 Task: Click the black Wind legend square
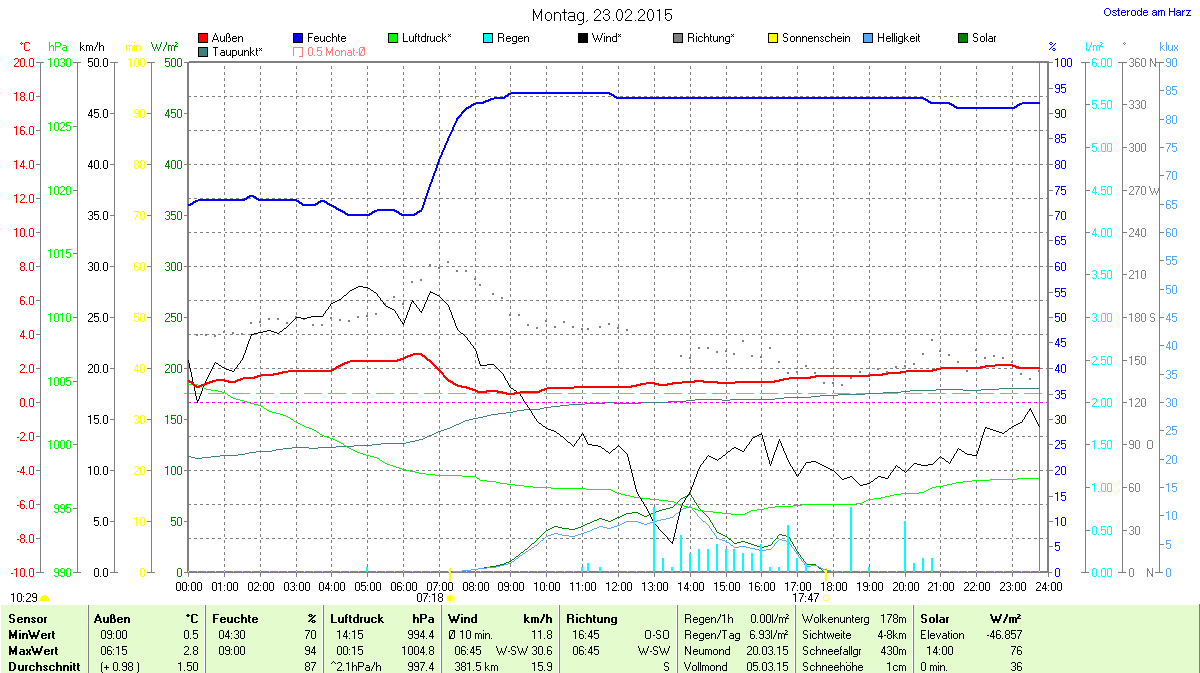583,38
